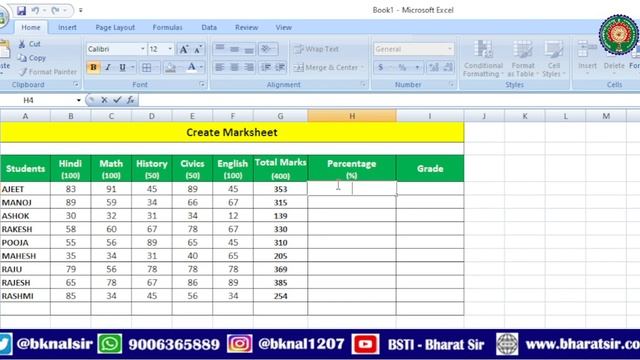This screenshot has height=360, width=640.
Task: Click the Undo icon
Action: [35, 10]
